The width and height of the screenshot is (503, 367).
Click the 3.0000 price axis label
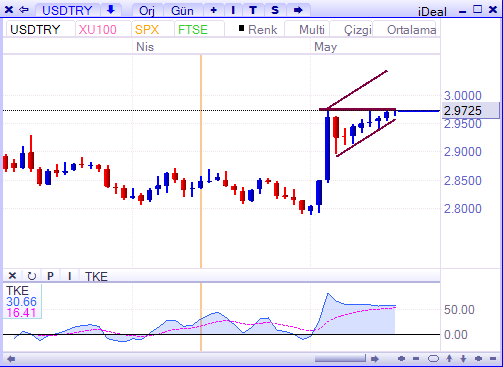pyautogui.click(x=463, y=96)
